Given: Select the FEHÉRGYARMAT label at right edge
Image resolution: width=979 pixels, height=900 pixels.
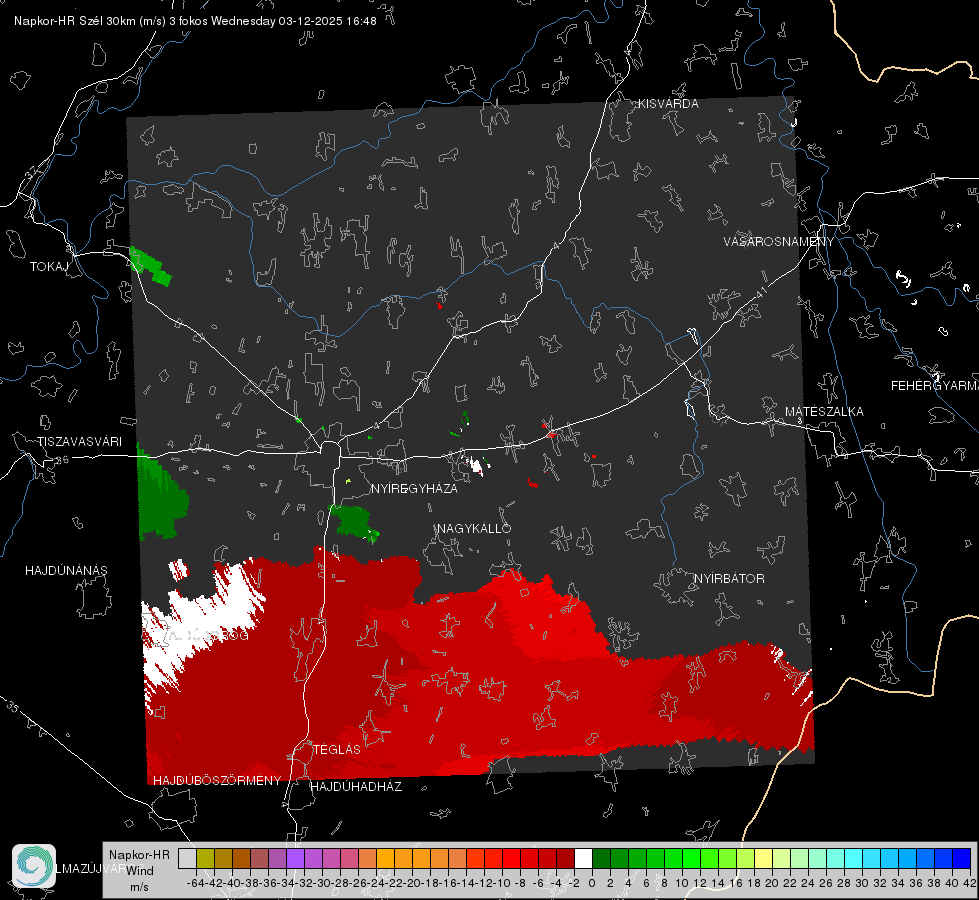Looking at the screenshot, I should click(x=934, y=386).
